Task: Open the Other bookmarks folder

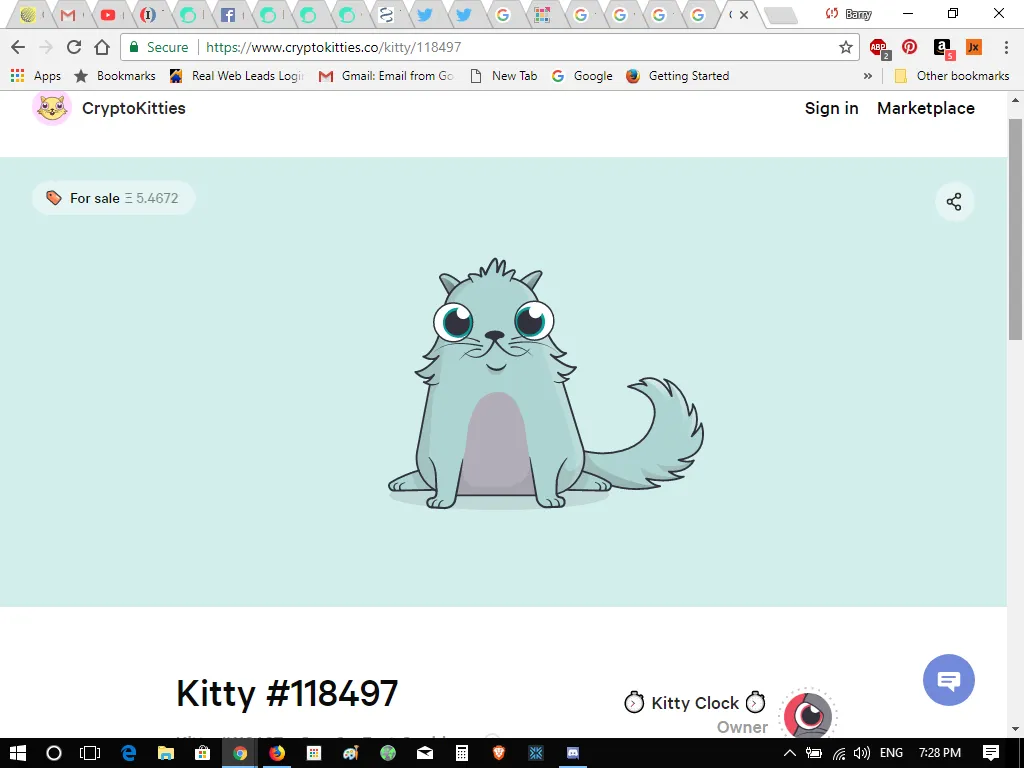Action: coord(952,76)
